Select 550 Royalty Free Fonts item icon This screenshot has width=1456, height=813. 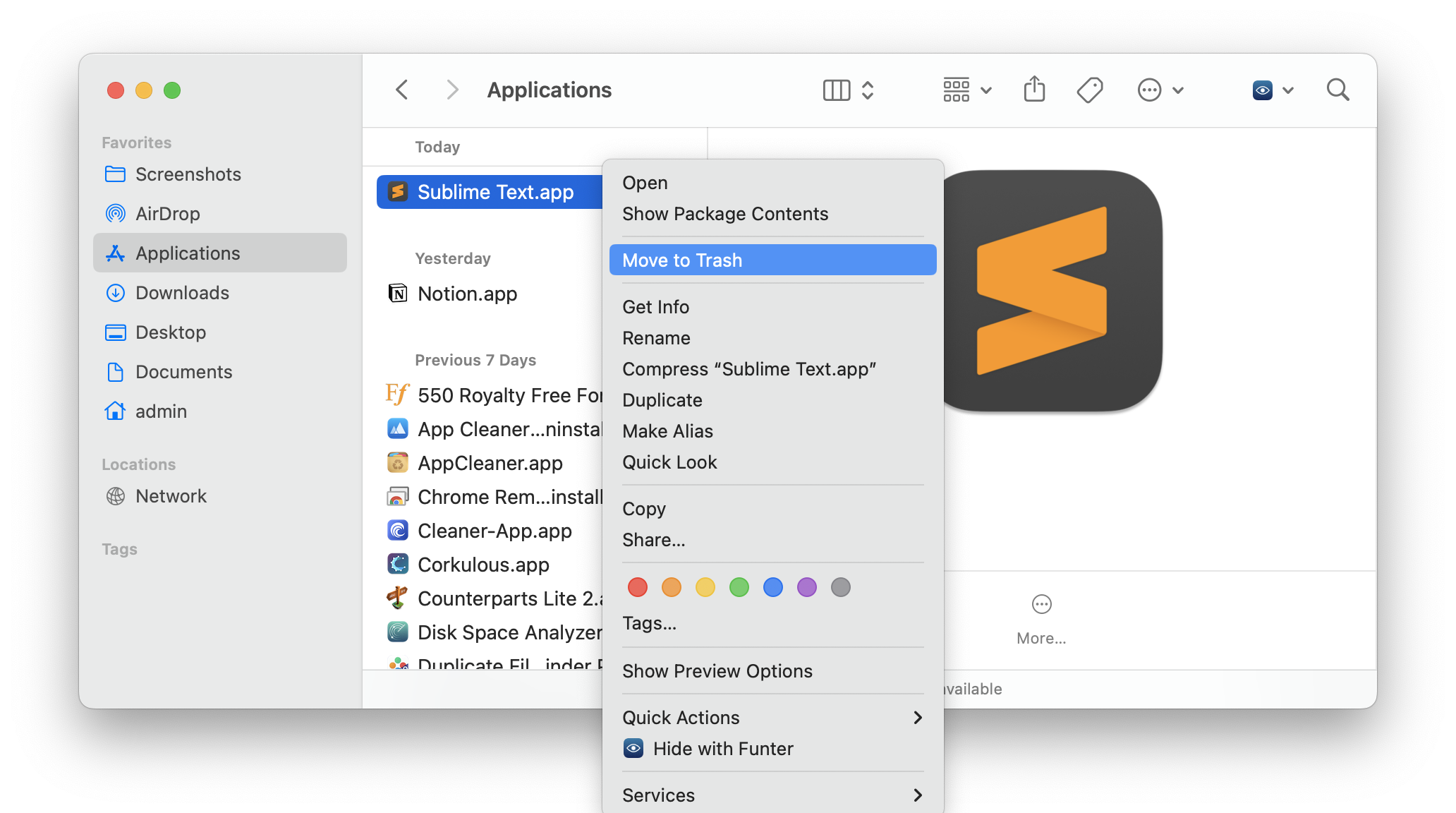click(x=398, y=394)
